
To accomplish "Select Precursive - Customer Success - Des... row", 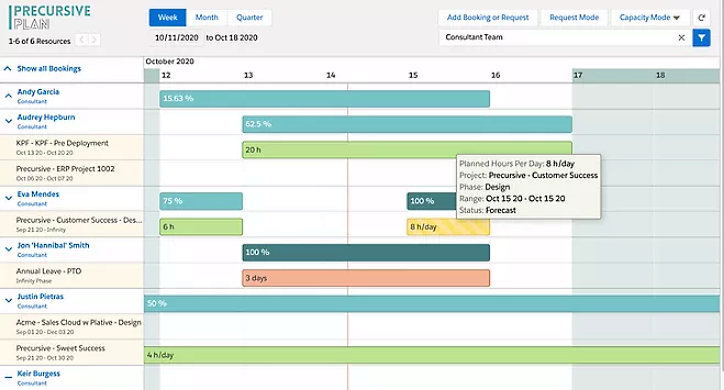I will [x=72, y=224].
